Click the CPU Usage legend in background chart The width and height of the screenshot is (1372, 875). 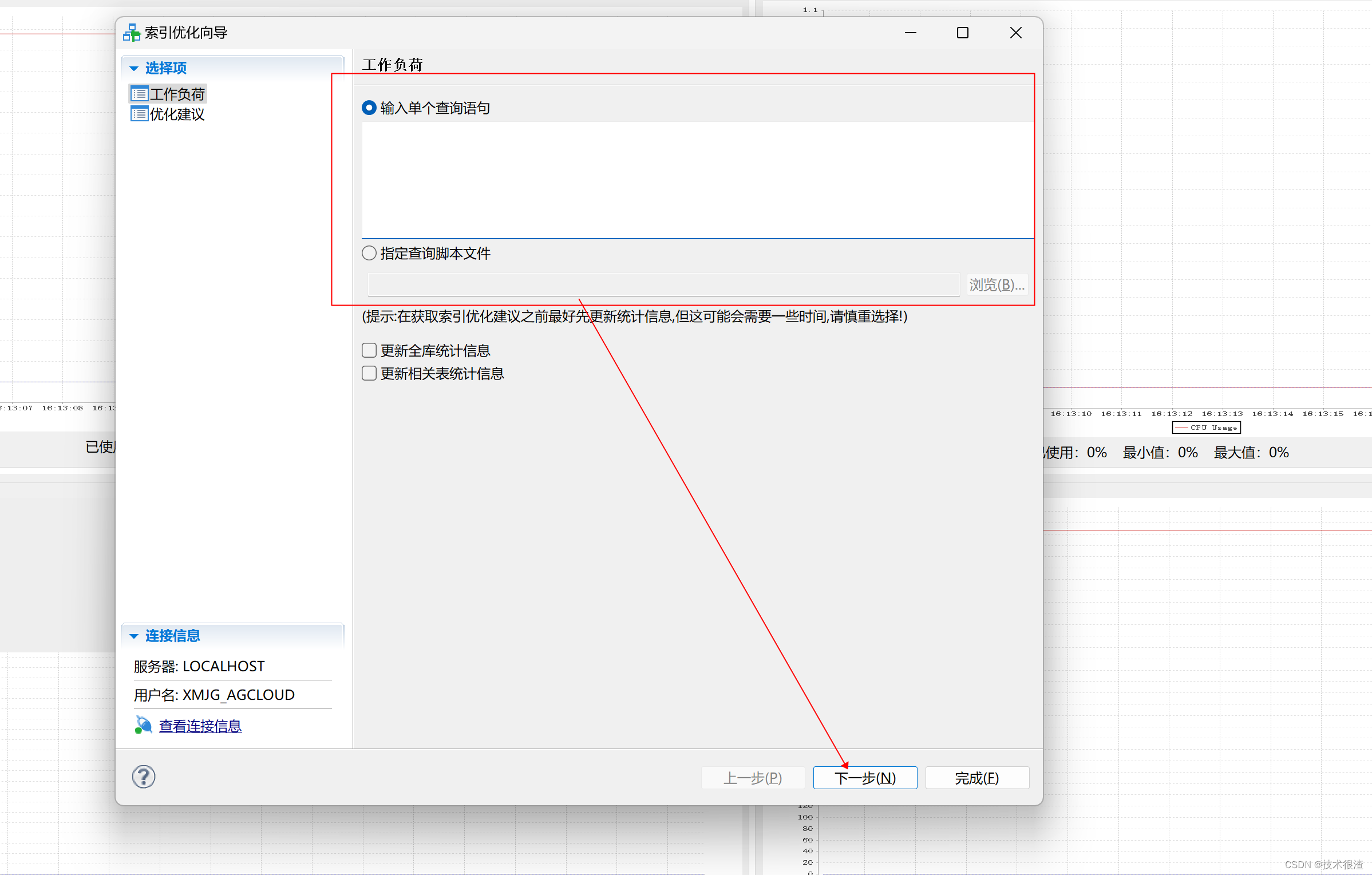click(x=1206, y=427)
